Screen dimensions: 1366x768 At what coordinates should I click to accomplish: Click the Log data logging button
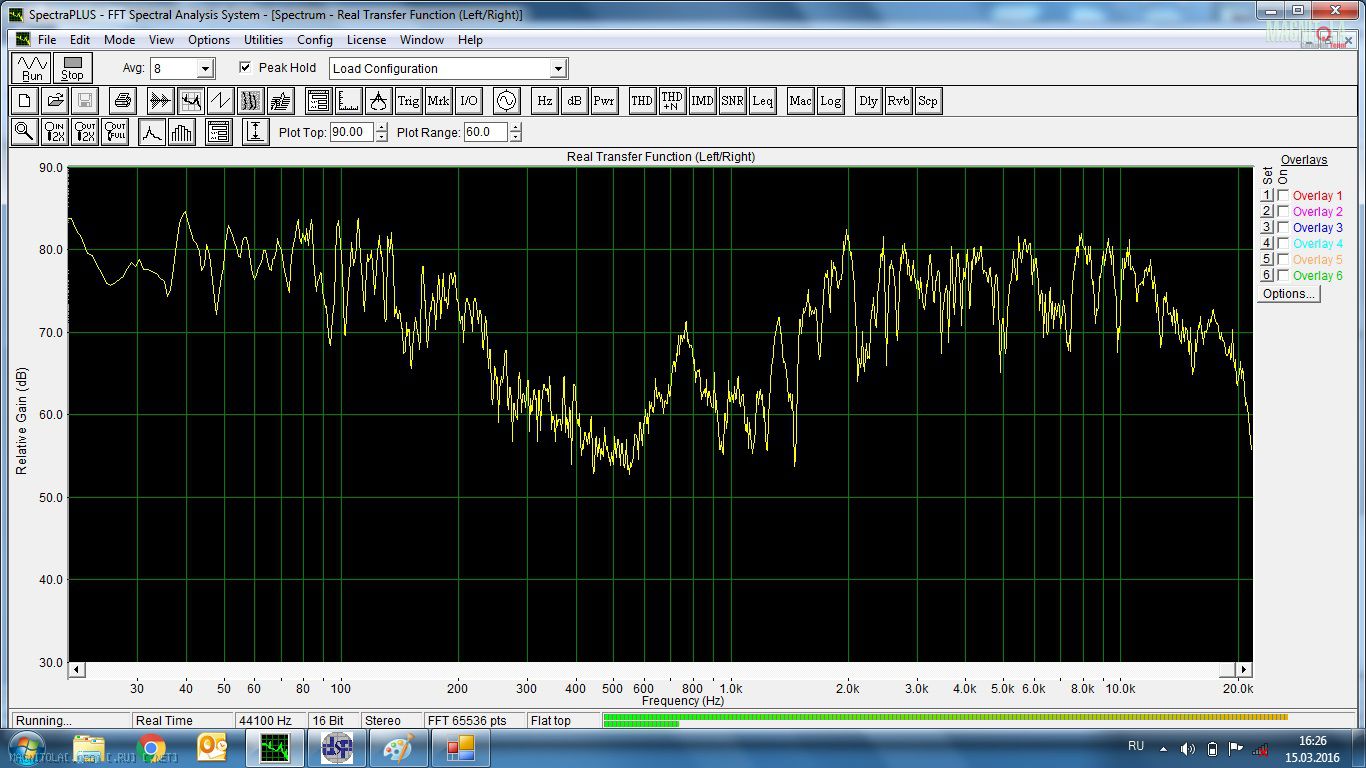[x=830, y=101]
